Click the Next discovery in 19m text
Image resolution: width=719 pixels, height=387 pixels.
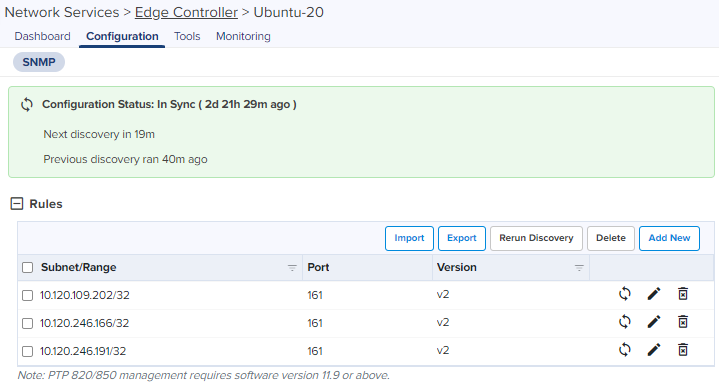pyautogui.click(x=99, y=134)
